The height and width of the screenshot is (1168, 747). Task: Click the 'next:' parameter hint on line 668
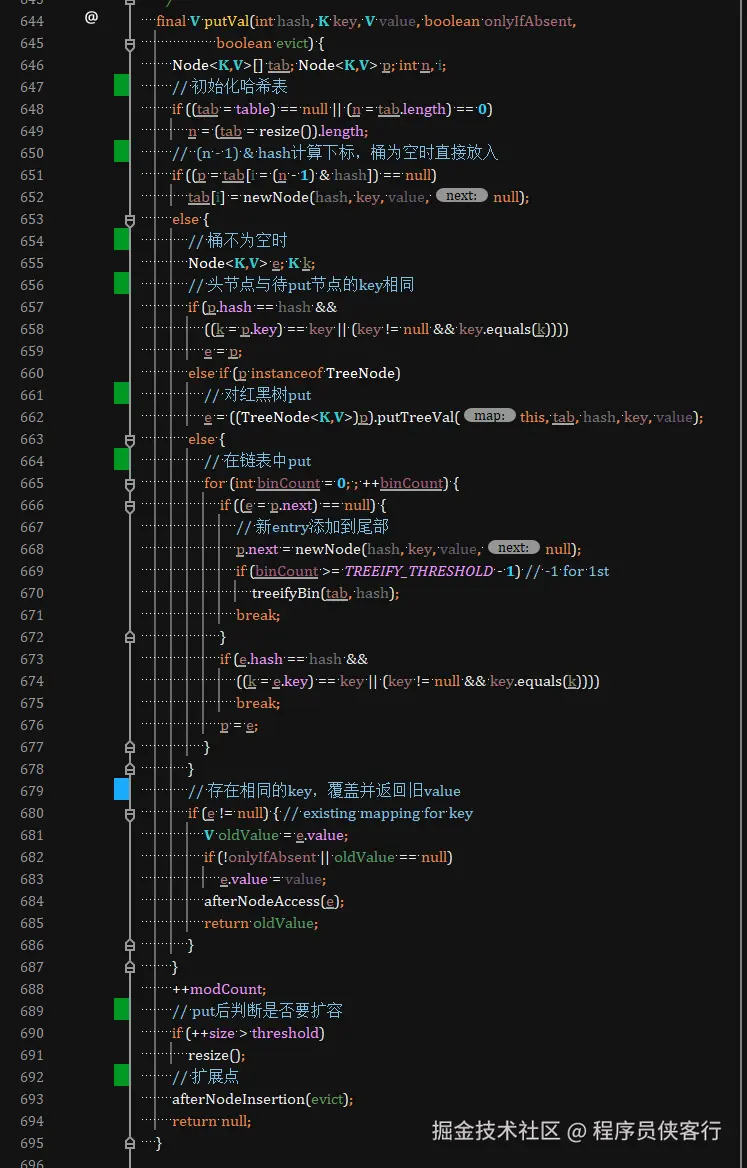tap(514, 548)
